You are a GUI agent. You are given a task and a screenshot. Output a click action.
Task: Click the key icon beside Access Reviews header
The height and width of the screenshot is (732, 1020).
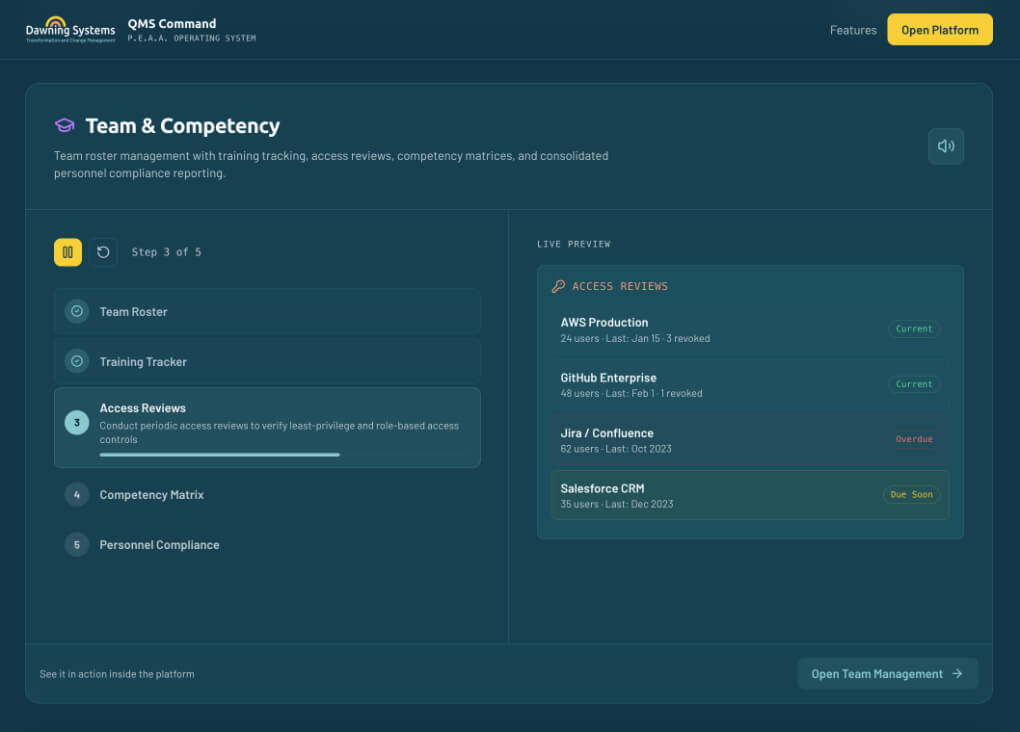[559, 286]
